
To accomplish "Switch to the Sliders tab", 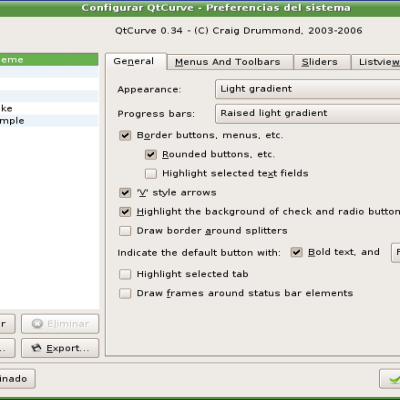I will (x=322, y=62).
